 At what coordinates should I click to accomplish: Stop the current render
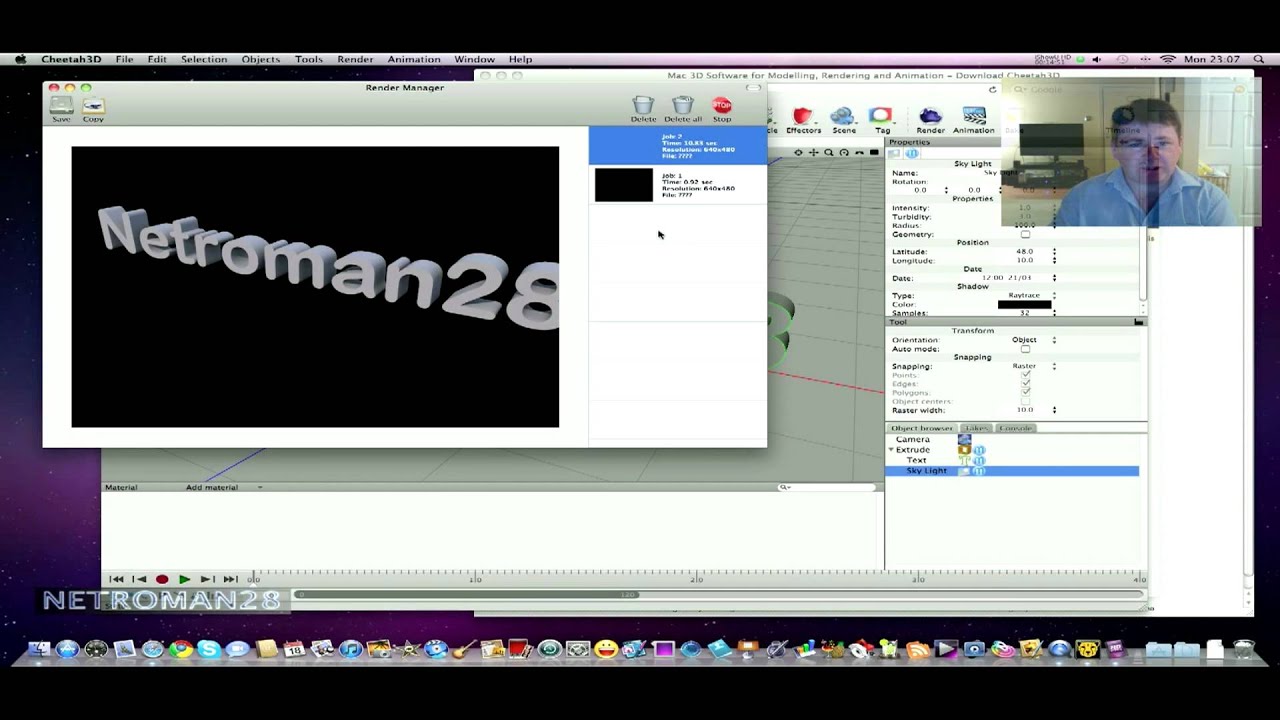tap(721, 108)
